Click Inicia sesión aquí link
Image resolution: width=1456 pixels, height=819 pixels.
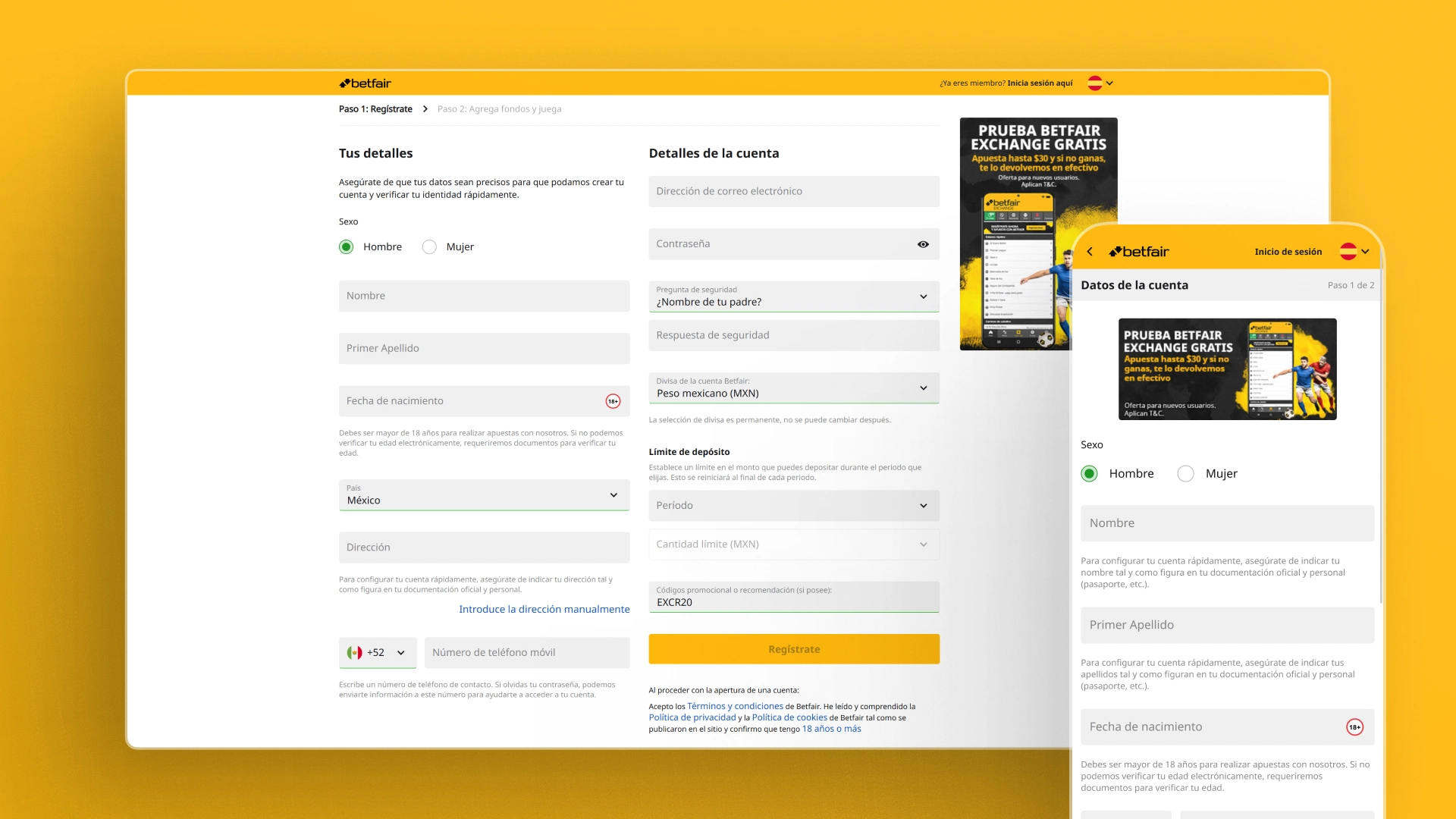(1040, 83)
